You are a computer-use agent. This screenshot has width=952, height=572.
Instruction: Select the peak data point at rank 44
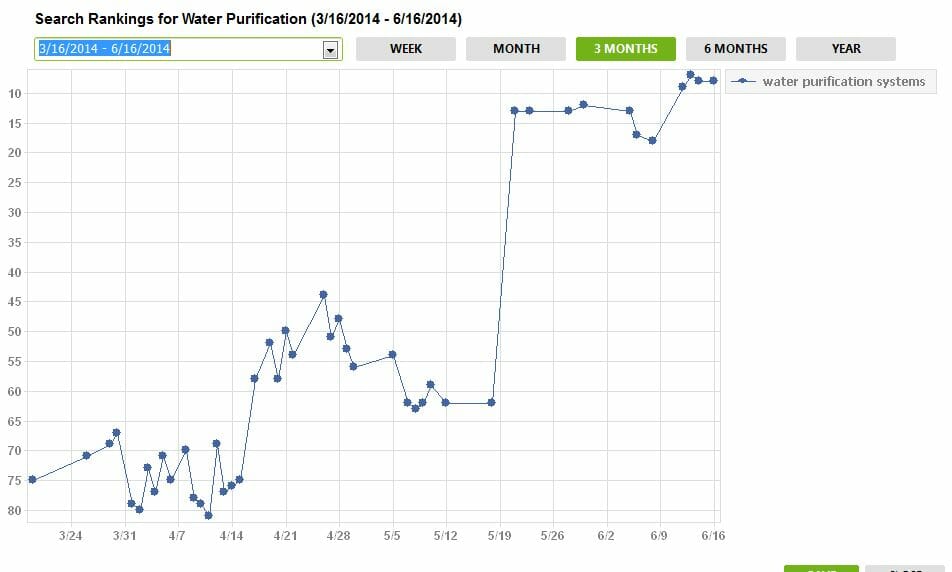[x=324, y=295]
